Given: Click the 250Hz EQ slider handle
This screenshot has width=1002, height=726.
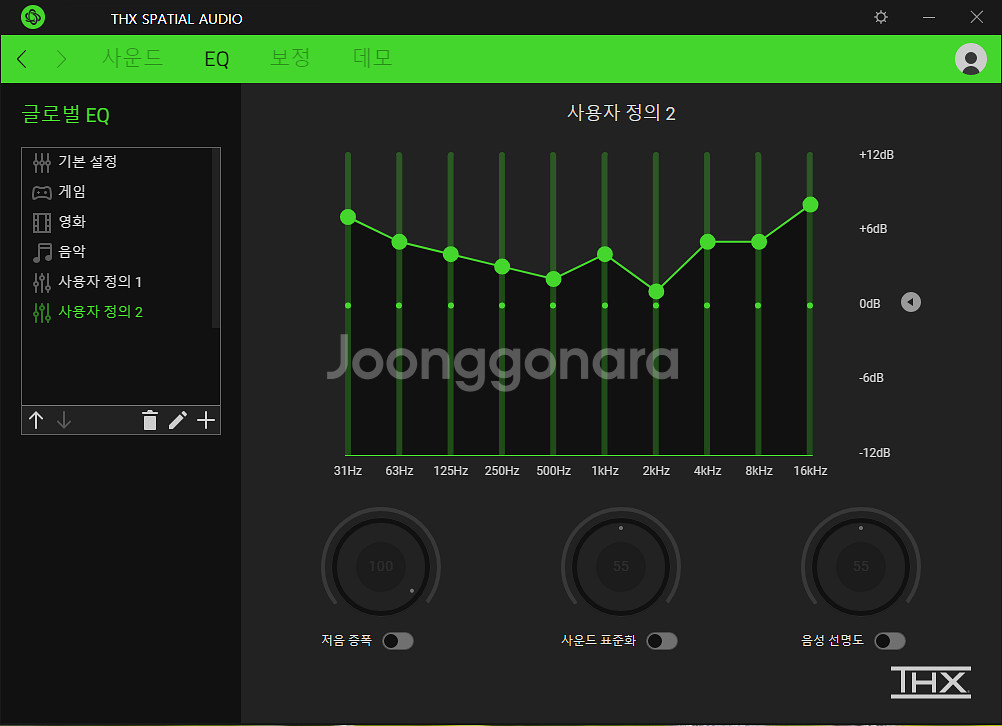Looking at the screenshot, I should tap(502, 266).
